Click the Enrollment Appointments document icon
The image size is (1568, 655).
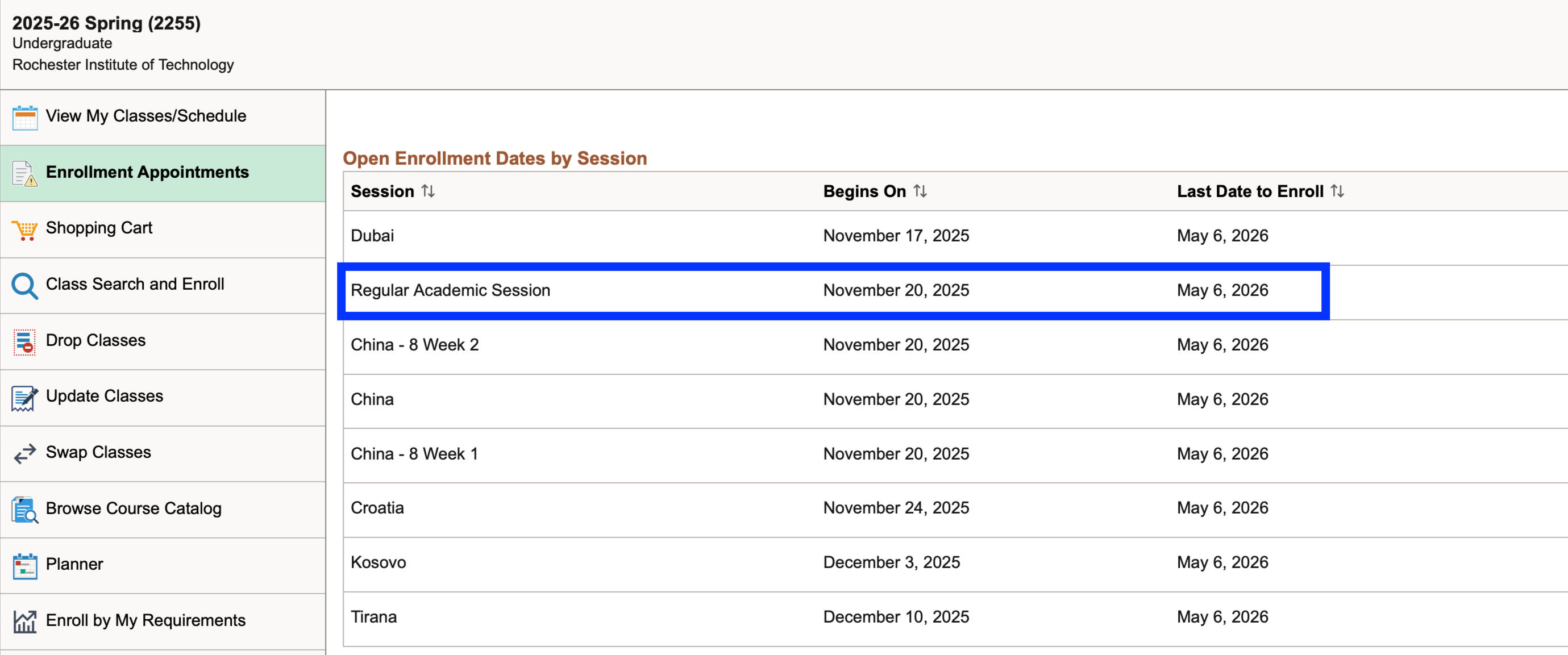(25, 173)
